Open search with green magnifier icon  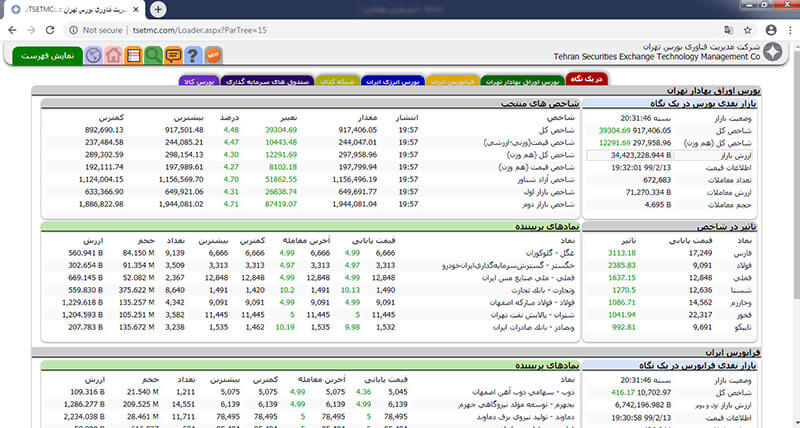(x=153, y=55)
